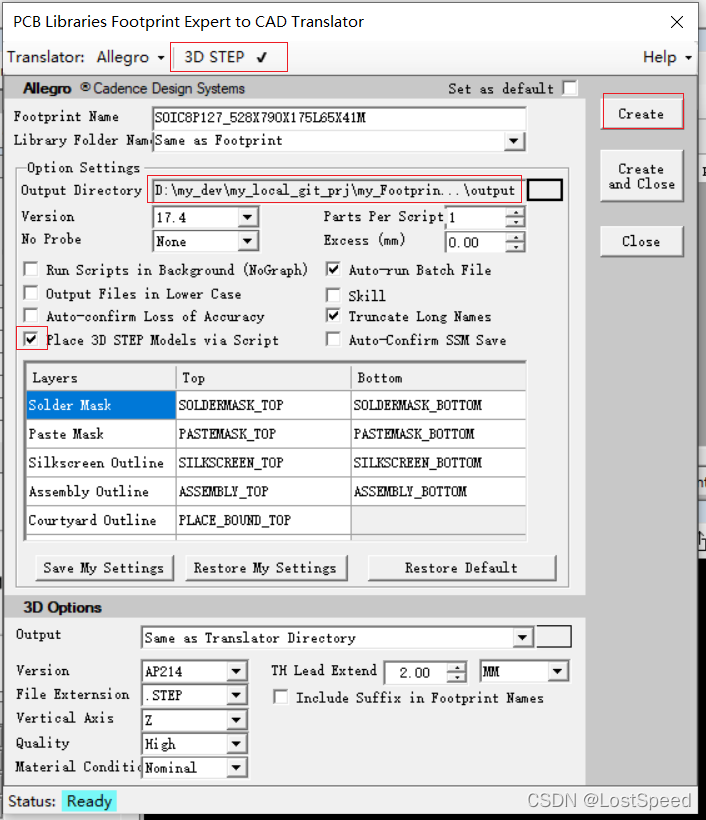Click Restore Default button
706x820 pixels.
coord(461,567)
